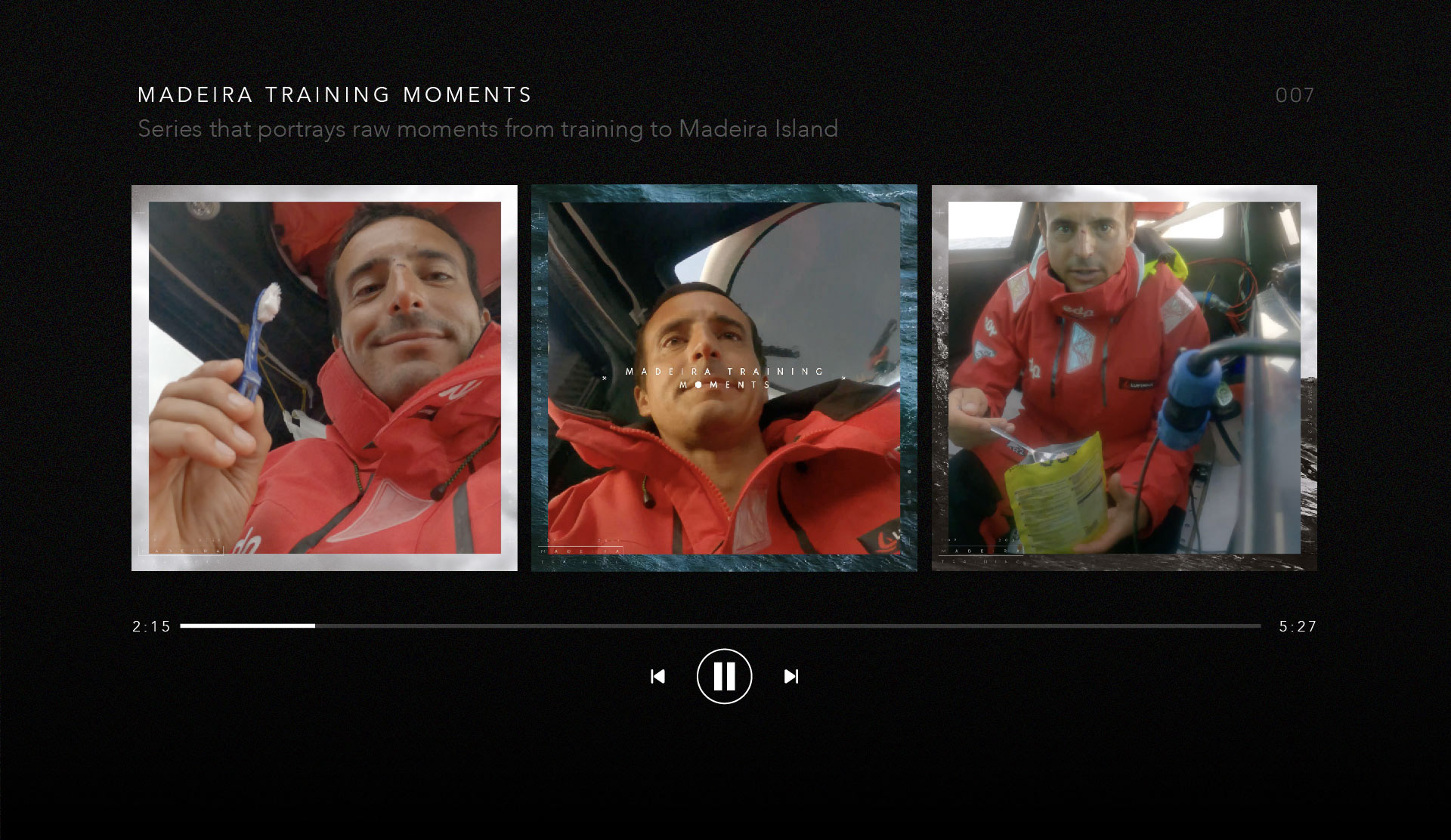
Task: Click the small Madeira label on the middle thumbnail
Action: 580,551
